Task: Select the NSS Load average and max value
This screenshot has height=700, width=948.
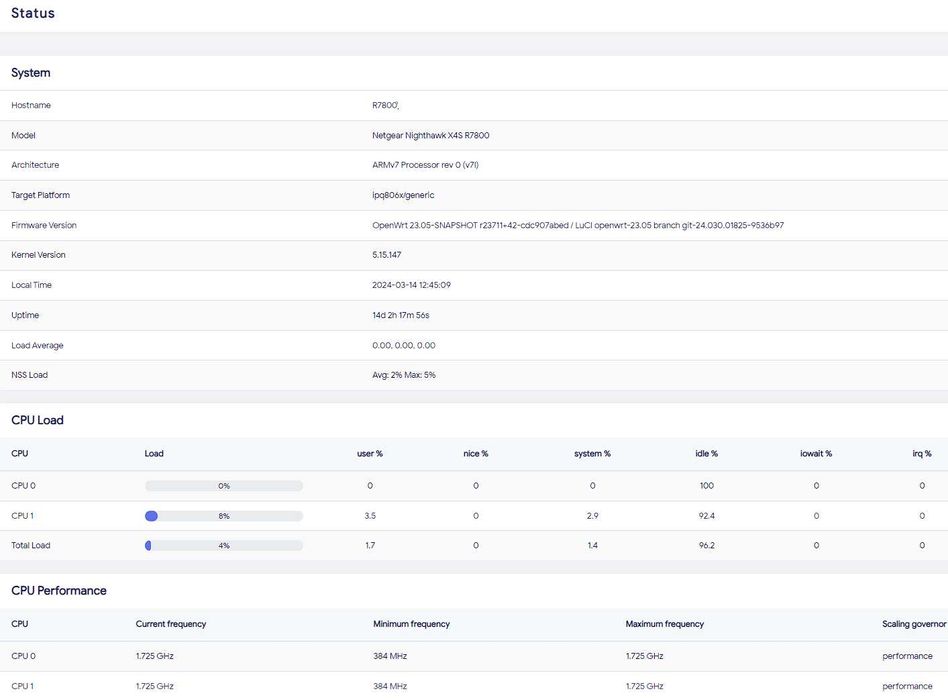Action: [403, 375]
